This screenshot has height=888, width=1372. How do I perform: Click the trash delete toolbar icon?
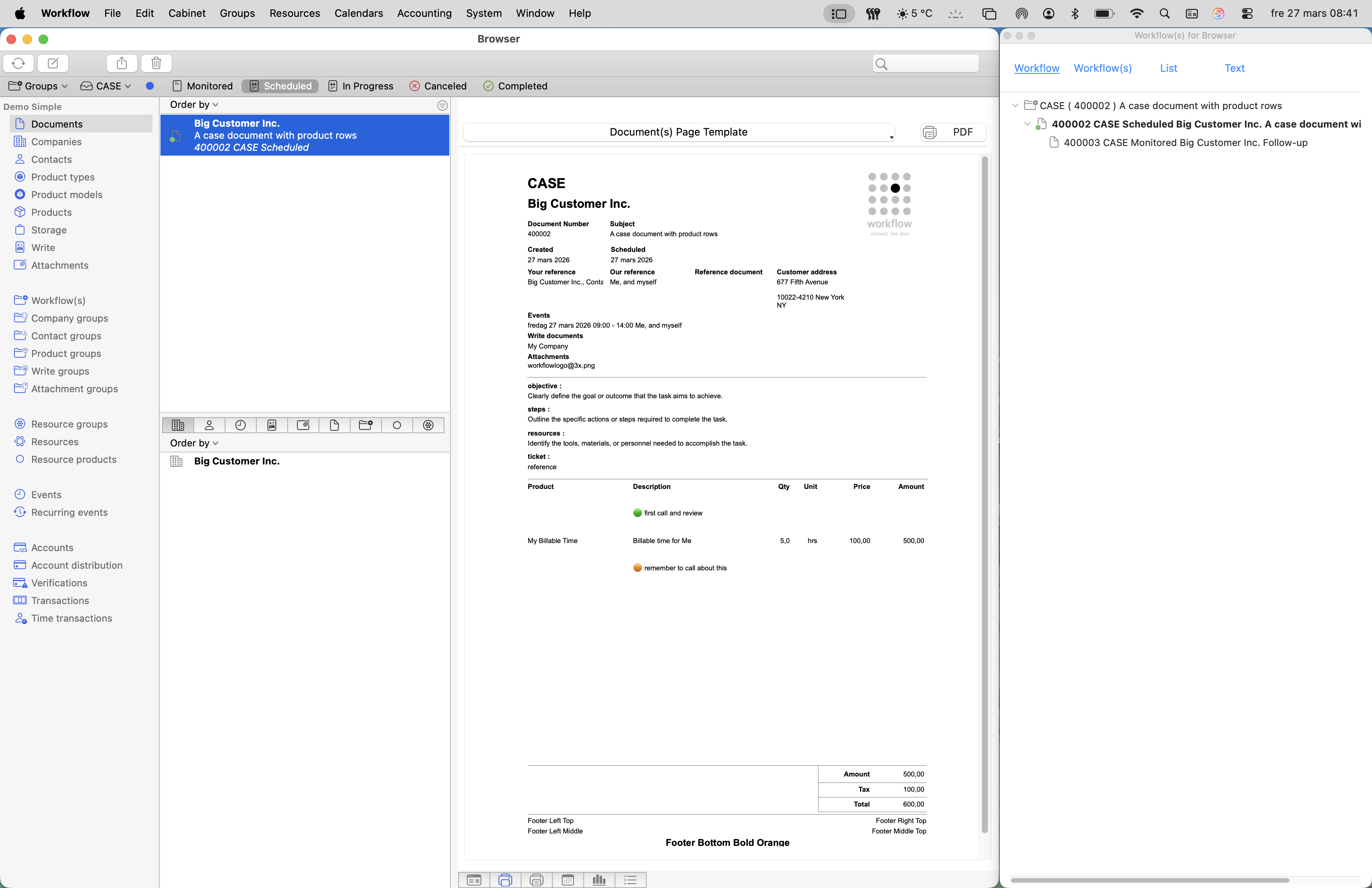[156, 63]
